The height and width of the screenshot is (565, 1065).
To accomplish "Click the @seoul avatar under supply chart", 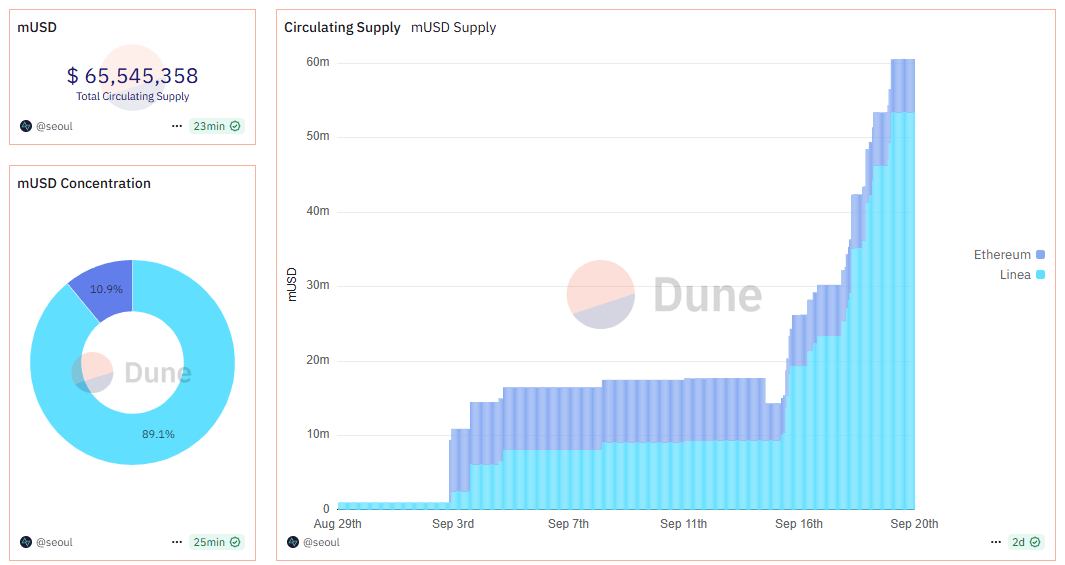I will pos(293,542).
